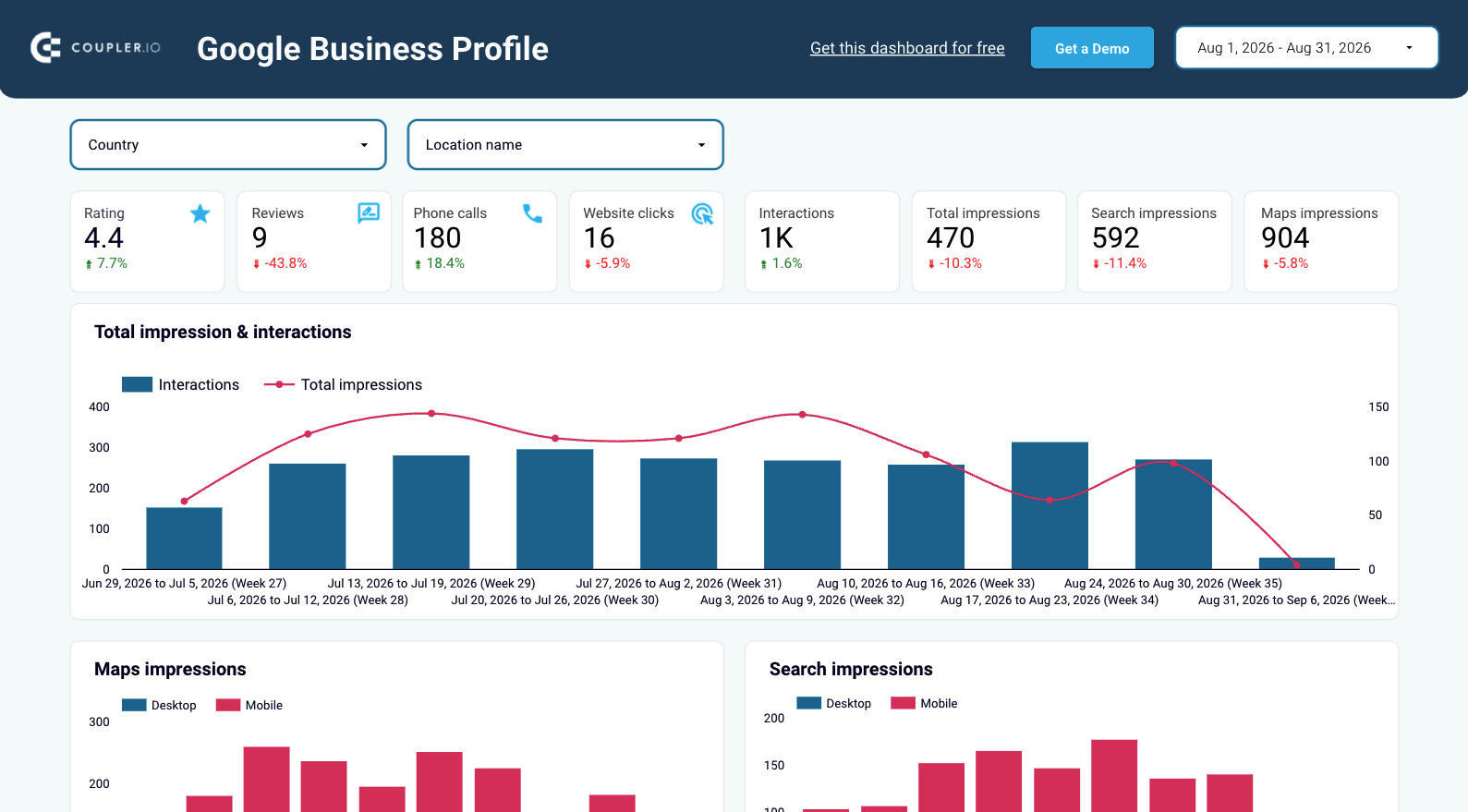Image resolution: width=1468 pixels, height=812 pixels.
Task: Click the Google Business Profile heading
Action: pos(372,48)
